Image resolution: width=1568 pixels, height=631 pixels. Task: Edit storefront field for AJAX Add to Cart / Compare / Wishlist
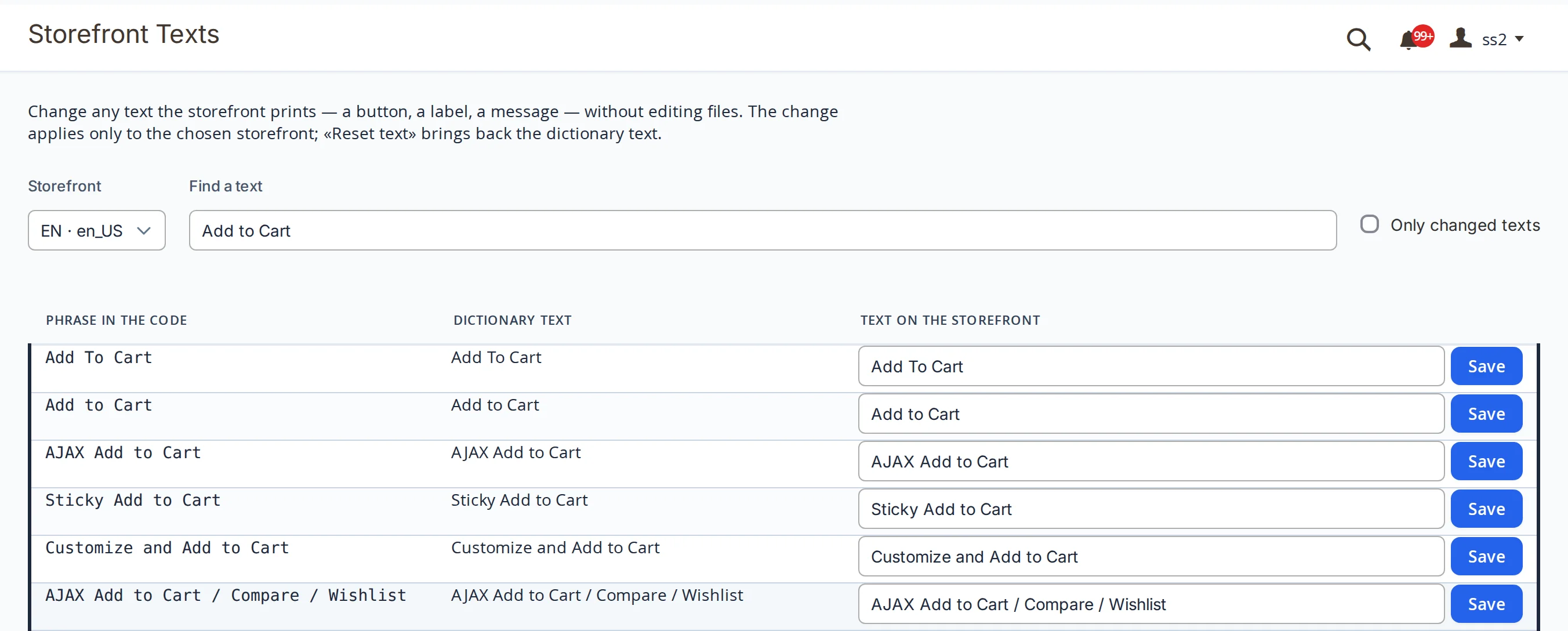[1151, 604]
